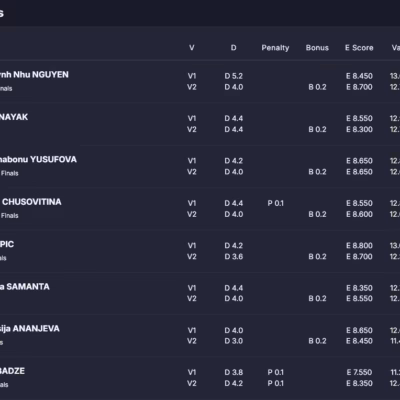The width and height of the screenshot is (400, 400).
Task: Click the E Score column header
Action: point(359,48)
